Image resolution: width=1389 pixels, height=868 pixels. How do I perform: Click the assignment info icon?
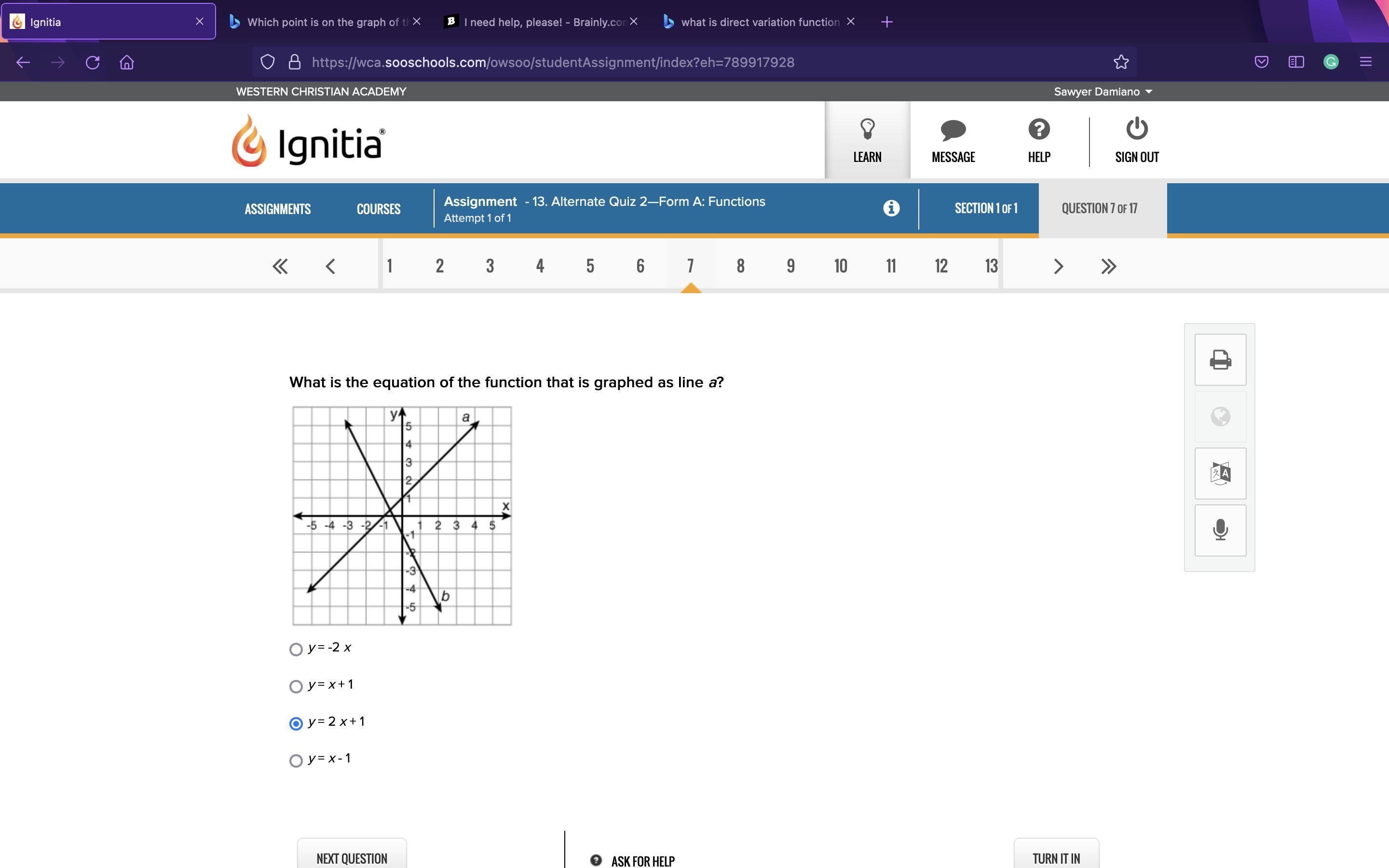891,208
